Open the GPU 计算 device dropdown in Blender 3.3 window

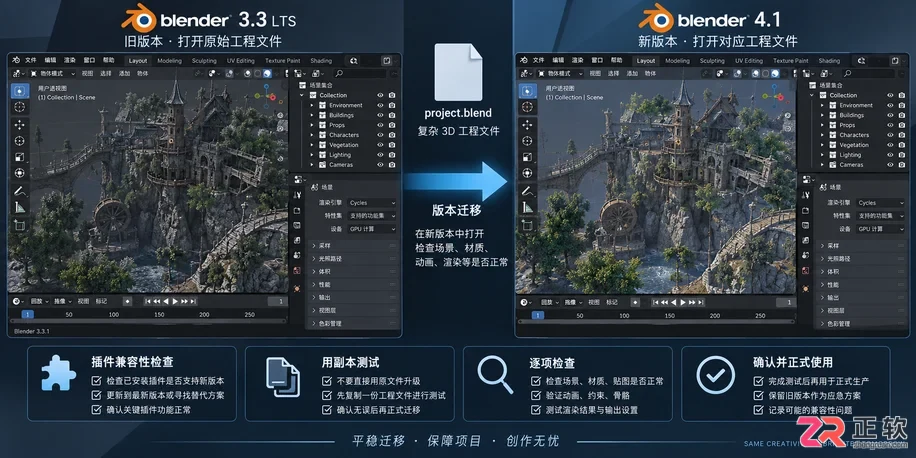(372, 229)
